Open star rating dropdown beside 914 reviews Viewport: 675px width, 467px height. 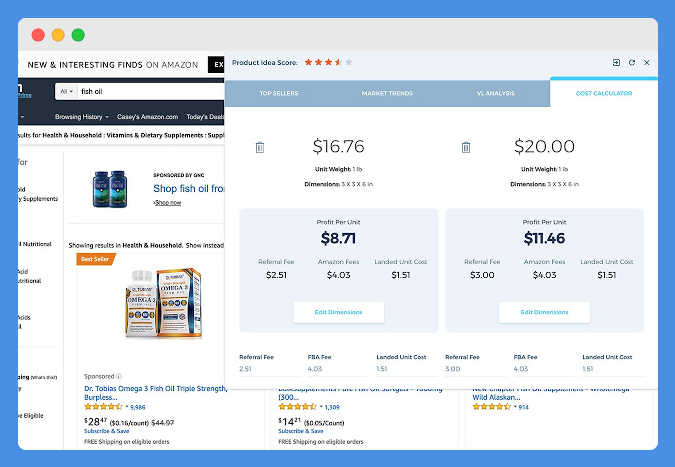pyautogui.click(x=515, y=407)
